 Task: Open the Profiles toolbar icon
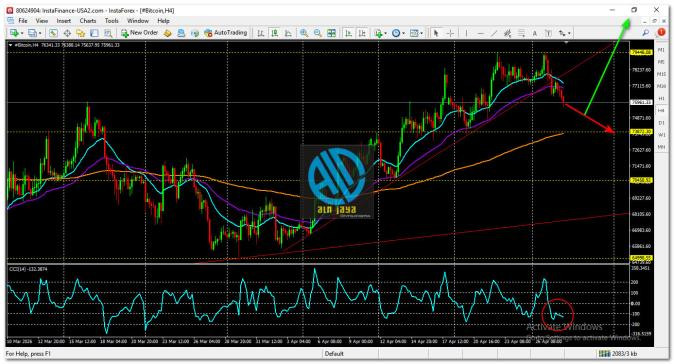[x=32, y=33]
